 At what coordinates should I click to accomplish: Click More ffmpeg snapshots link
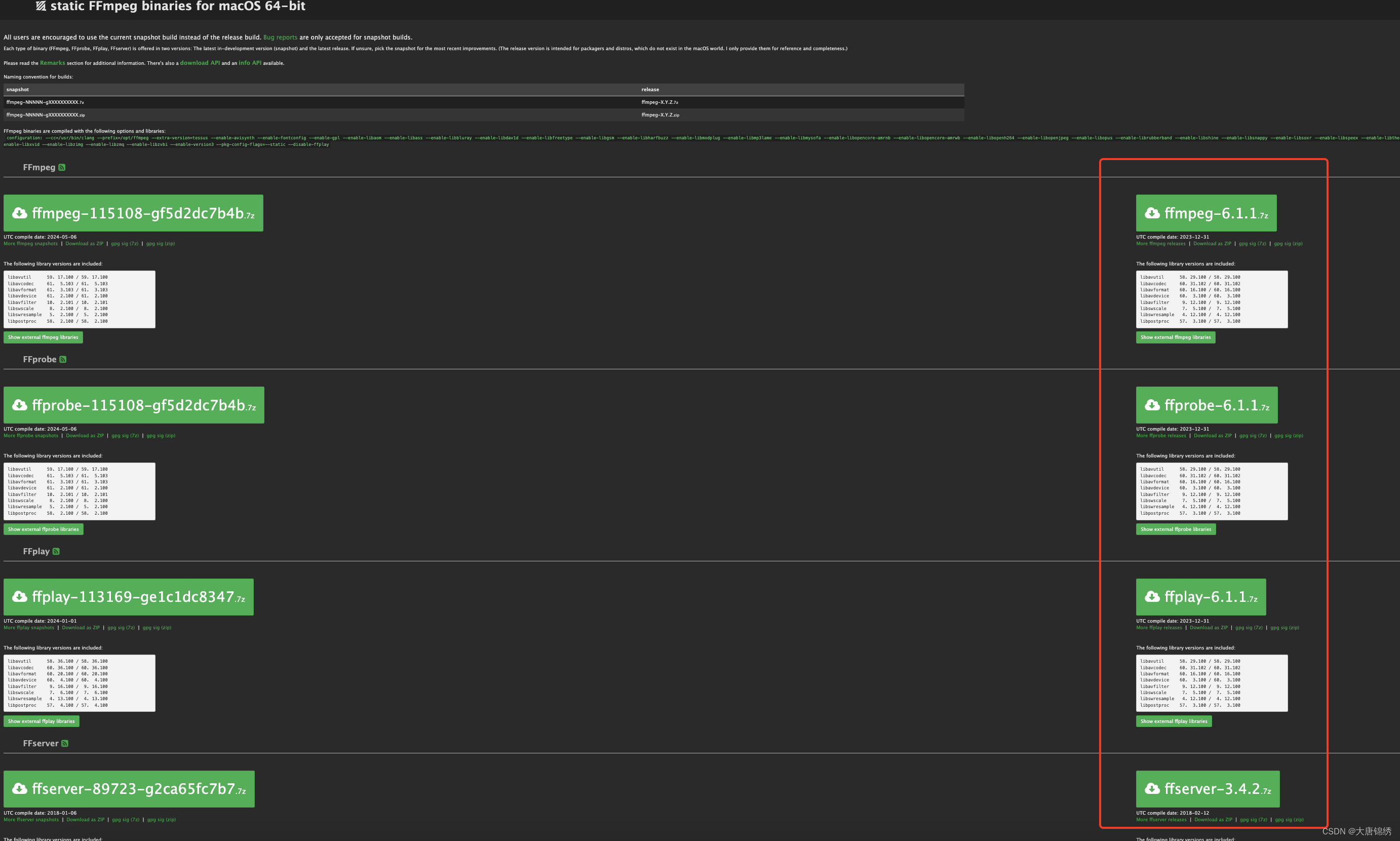[30, 243]
